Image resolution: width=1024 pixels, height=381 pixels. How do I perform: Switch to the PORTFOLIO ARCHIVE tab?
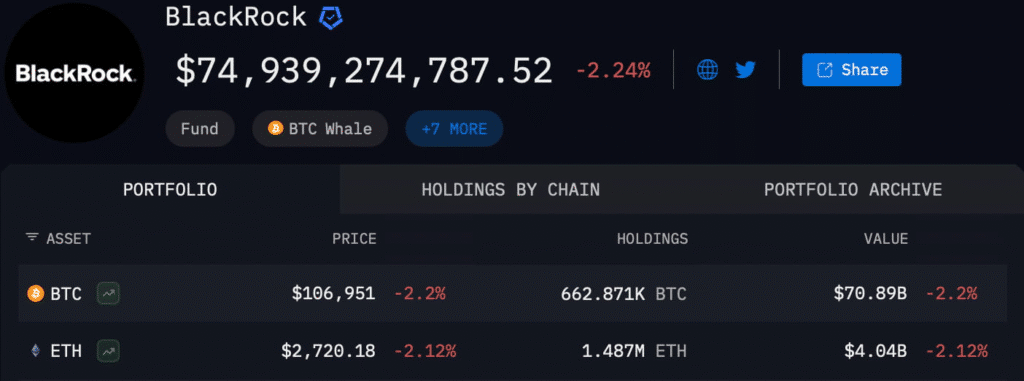[x=853, y=190]
